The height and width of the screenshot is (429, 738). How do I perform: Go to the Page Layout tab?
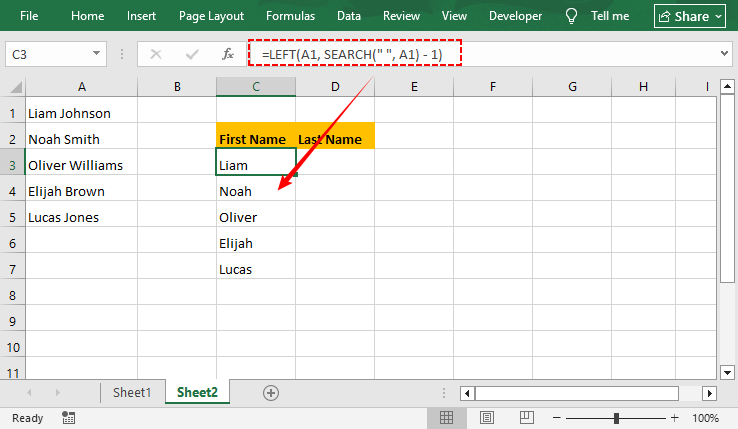(211, 16)
